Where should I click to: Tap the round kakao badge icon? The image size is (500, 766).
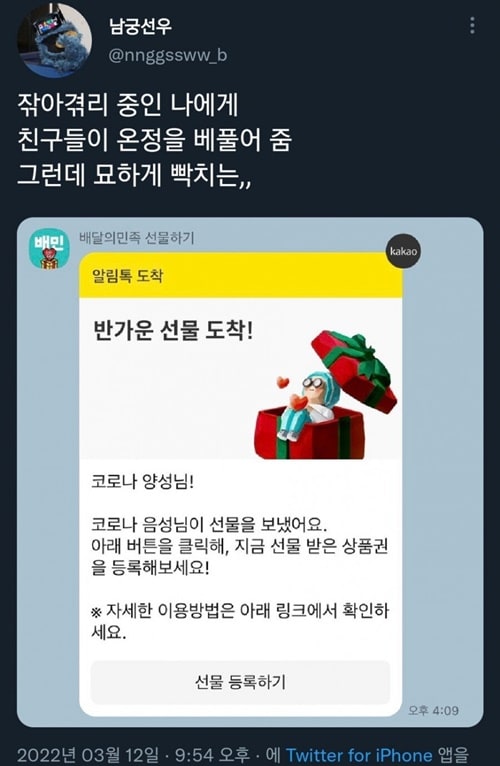point(403,251)
